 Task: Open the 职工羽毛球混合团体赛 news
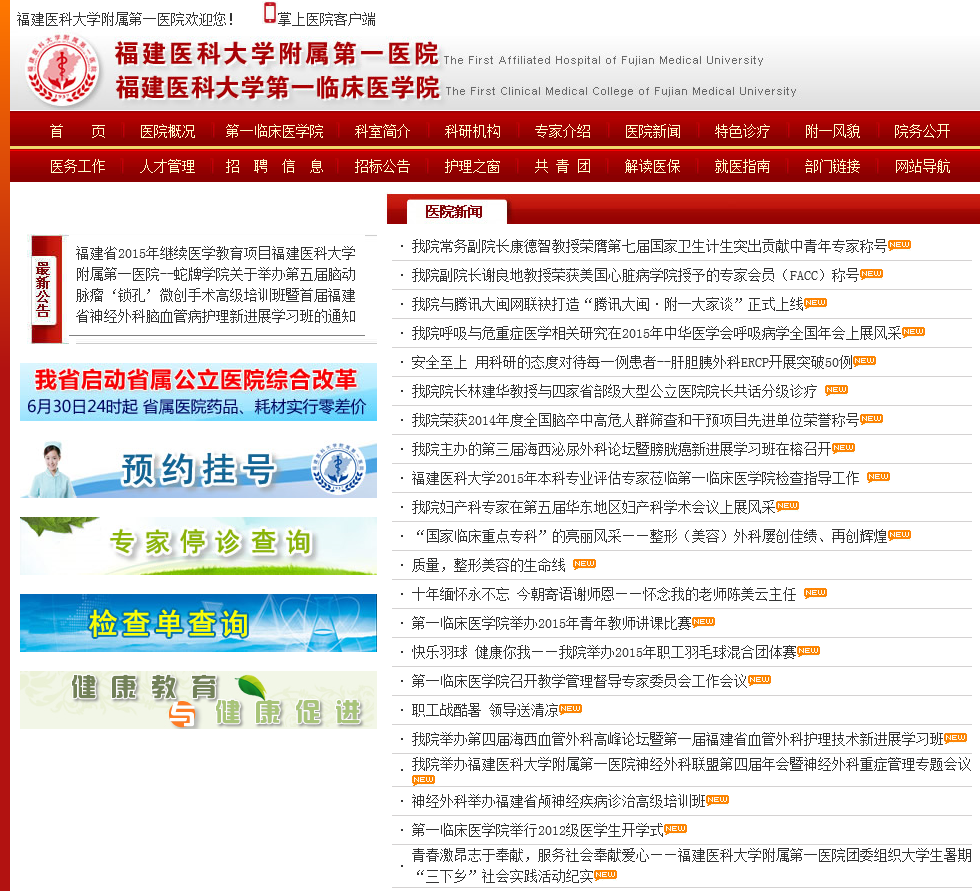coord(604,652)
